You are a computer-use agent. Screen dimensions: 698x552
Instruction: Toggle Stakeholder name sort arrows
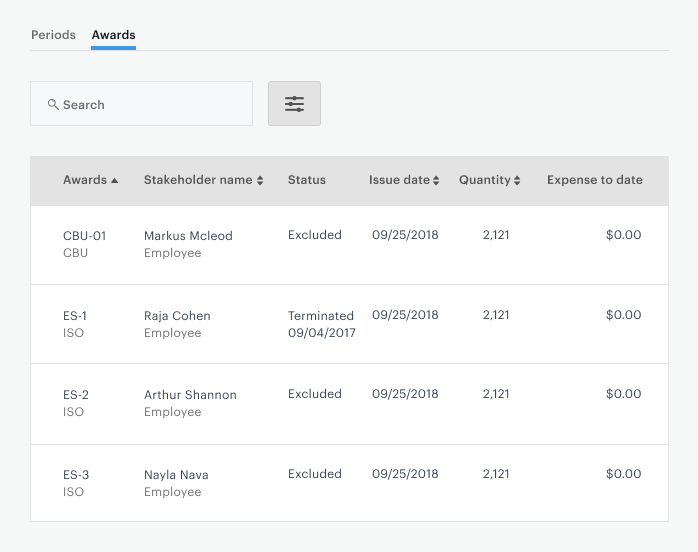[x=260, y=180]
